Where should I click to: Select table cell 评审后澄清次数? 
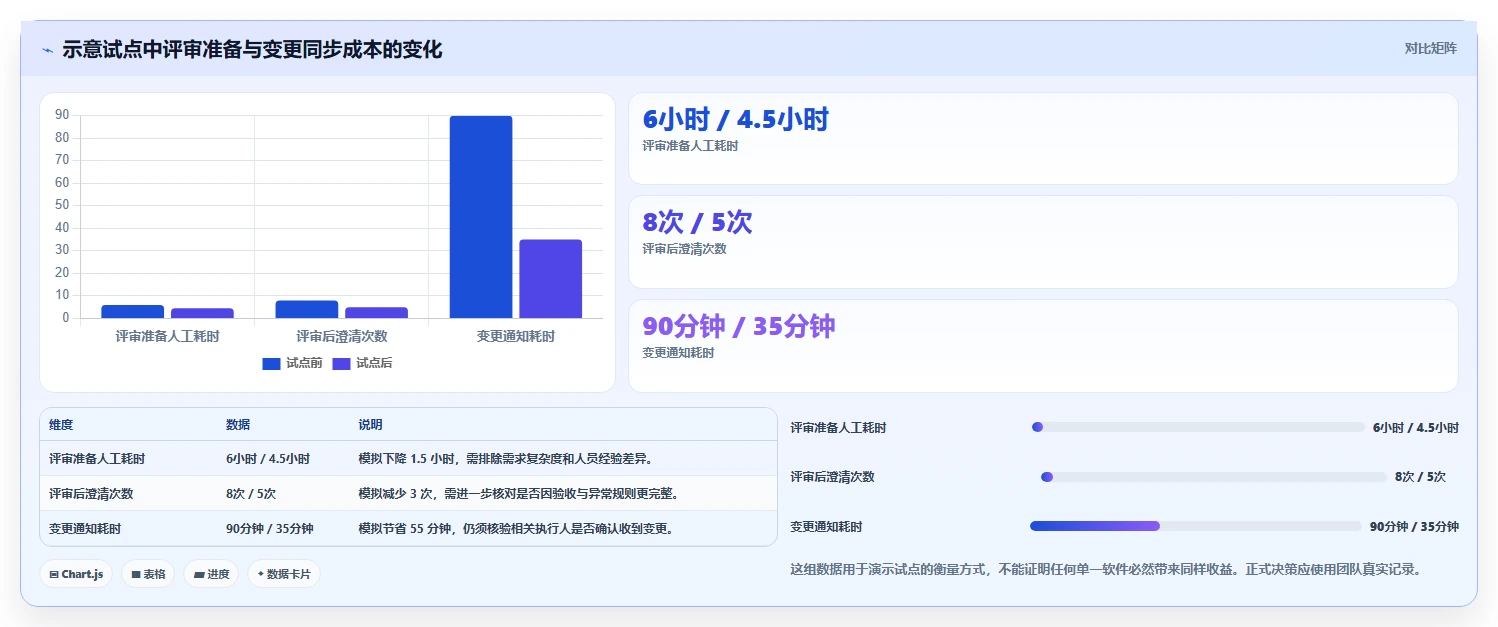coord(91,494)
